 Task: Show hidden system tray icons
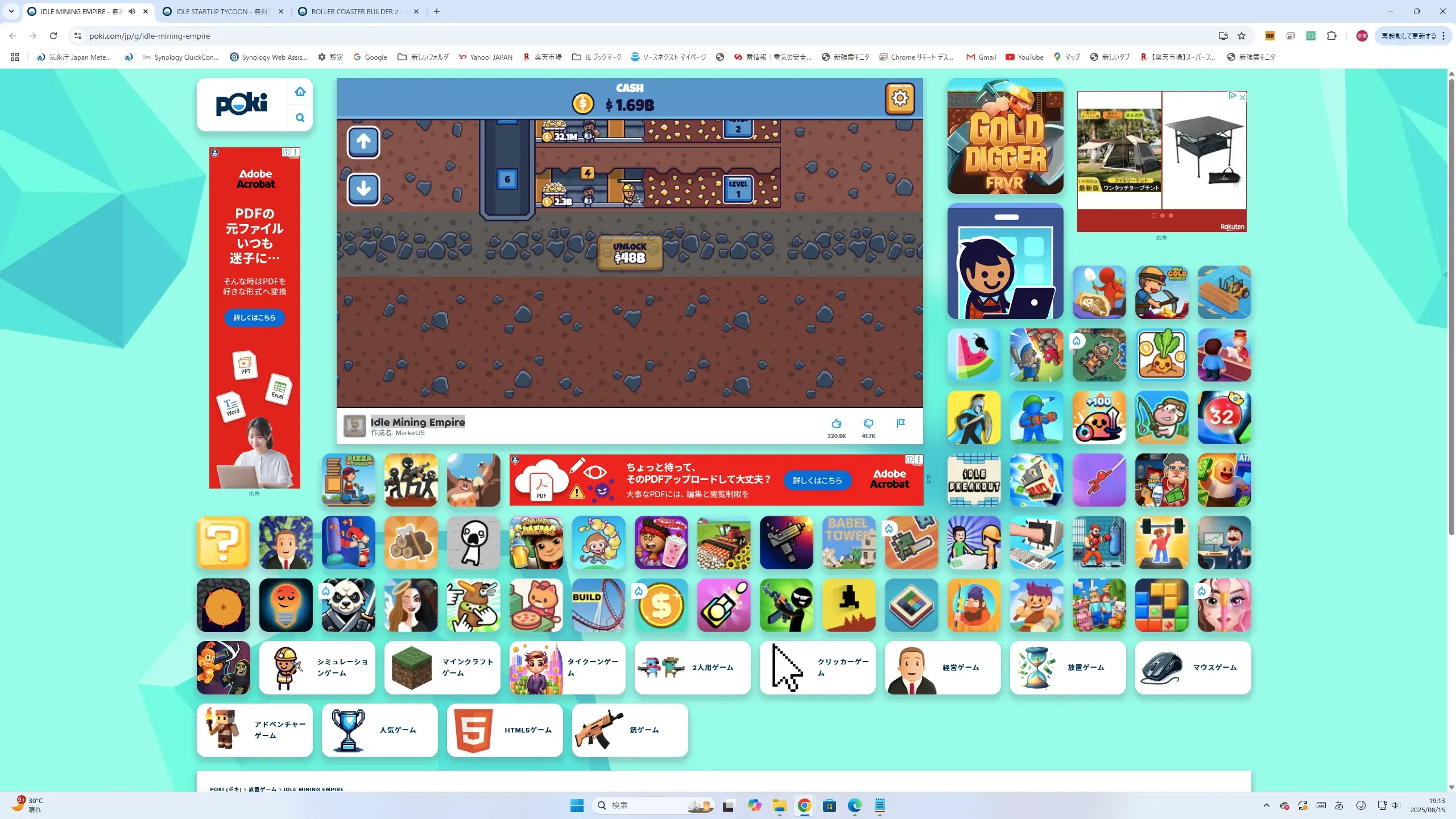pyautogui.click(x=1266, y=805)
